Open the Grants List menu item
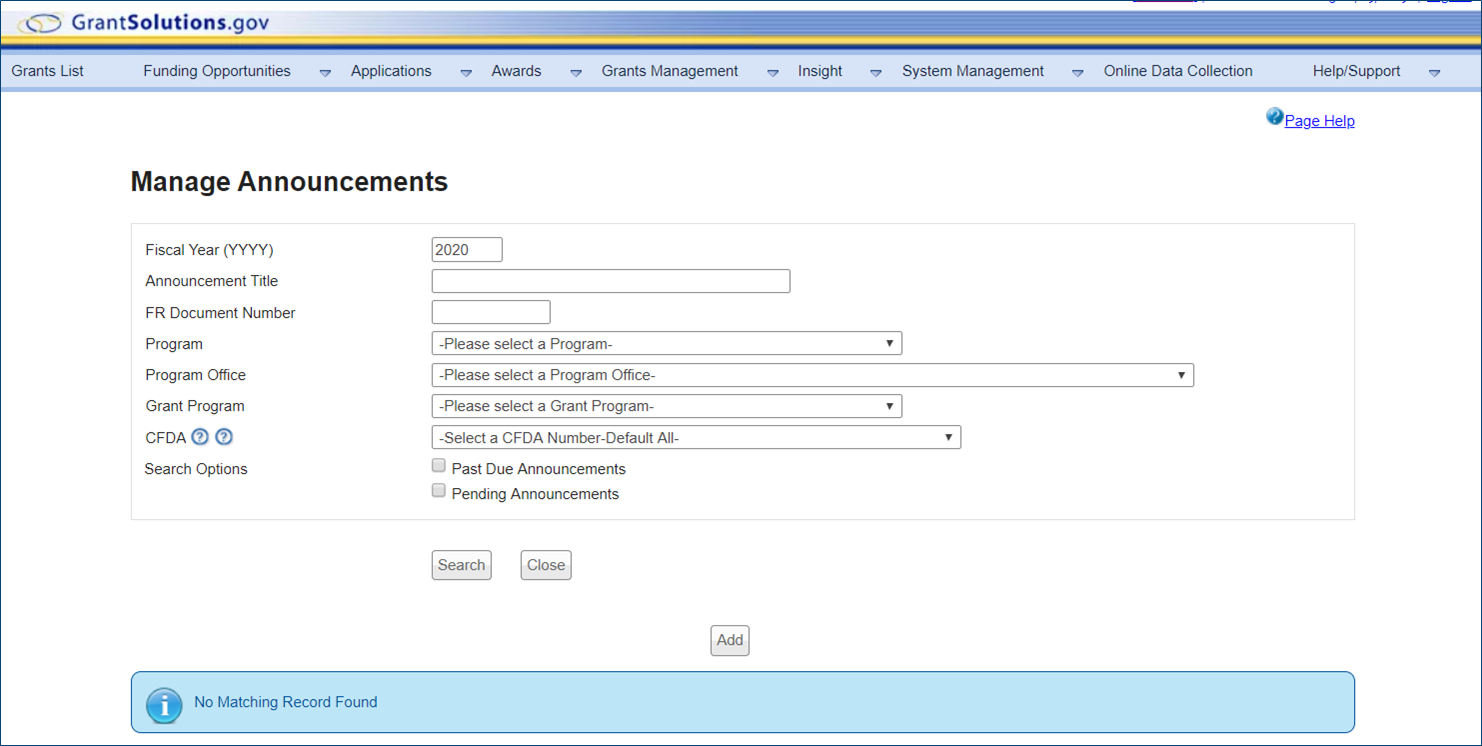This screenshot has height=746, width=1482. (48, 71)
